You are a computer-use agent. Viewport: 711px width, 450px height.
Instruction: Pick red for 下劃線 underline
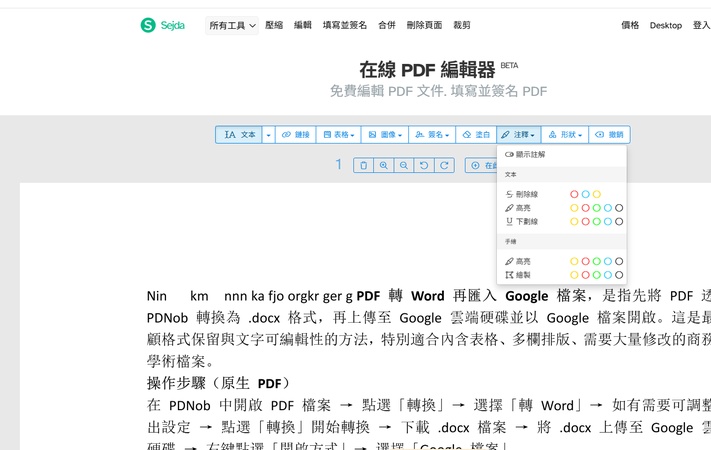tap(585, 221)
